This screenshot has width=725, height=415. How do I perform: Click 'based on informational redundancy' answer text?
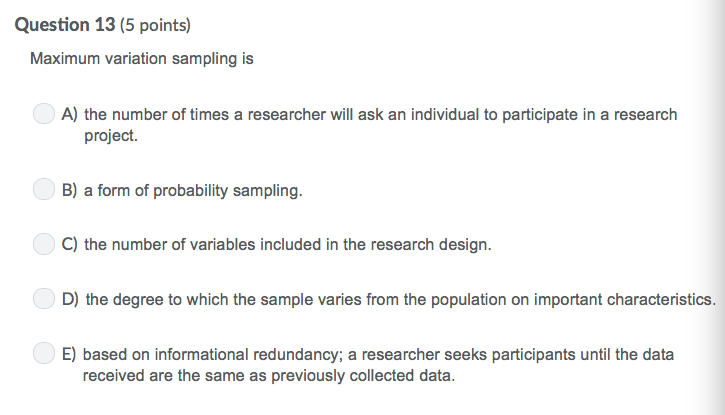point(378,355)
